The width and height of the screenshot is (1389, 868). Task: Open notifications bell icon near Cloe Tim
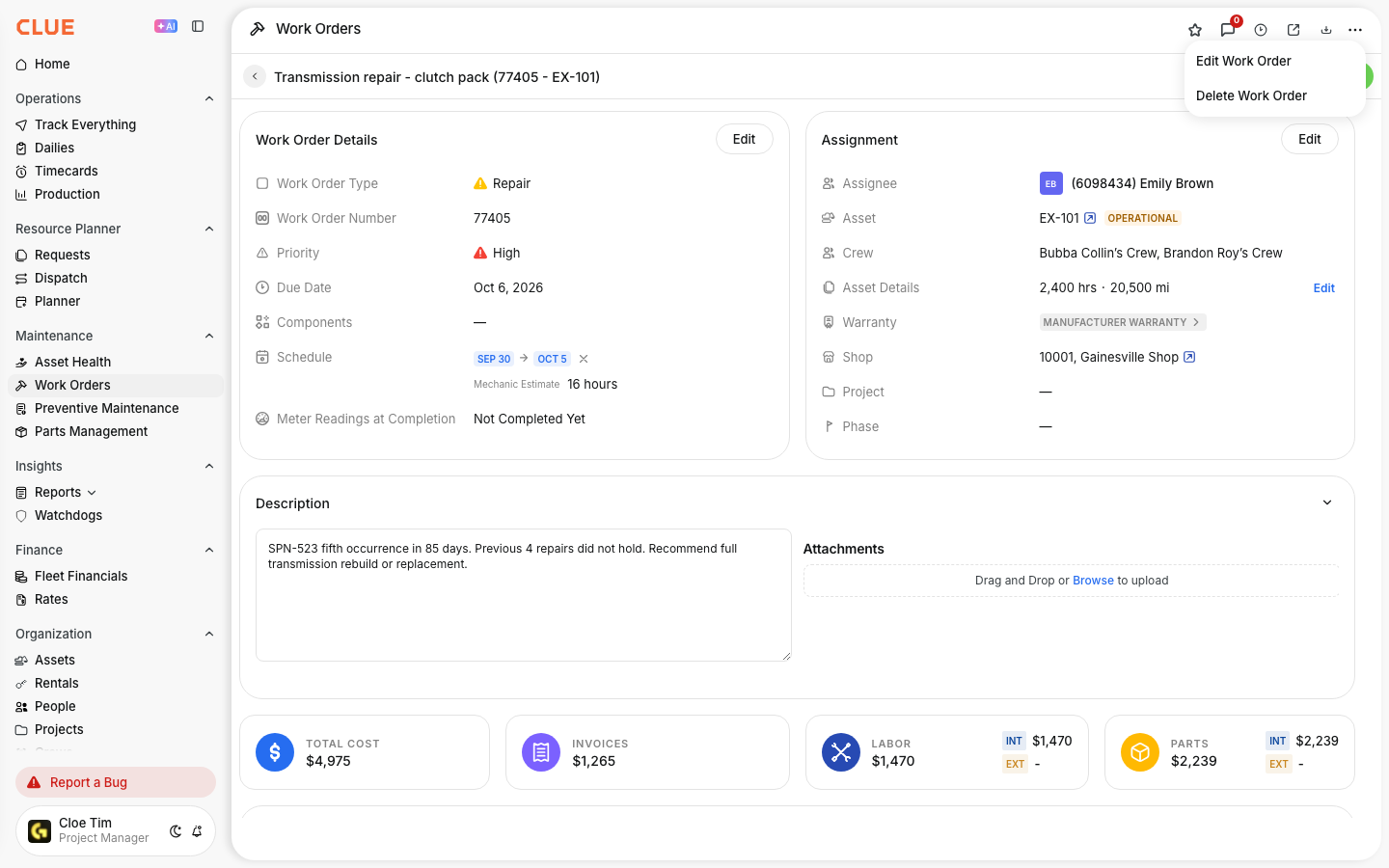pyautogui.click(x=197, y=831)
